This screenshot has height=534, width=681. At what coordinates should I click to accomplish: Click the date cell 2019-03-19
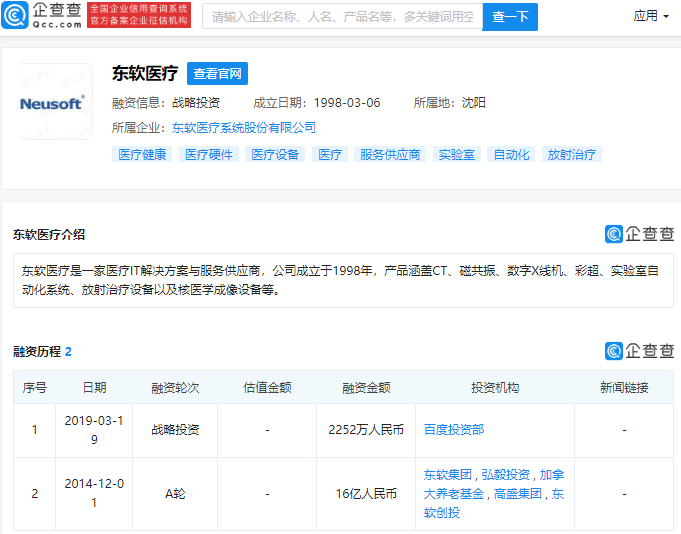coord(94,430)
